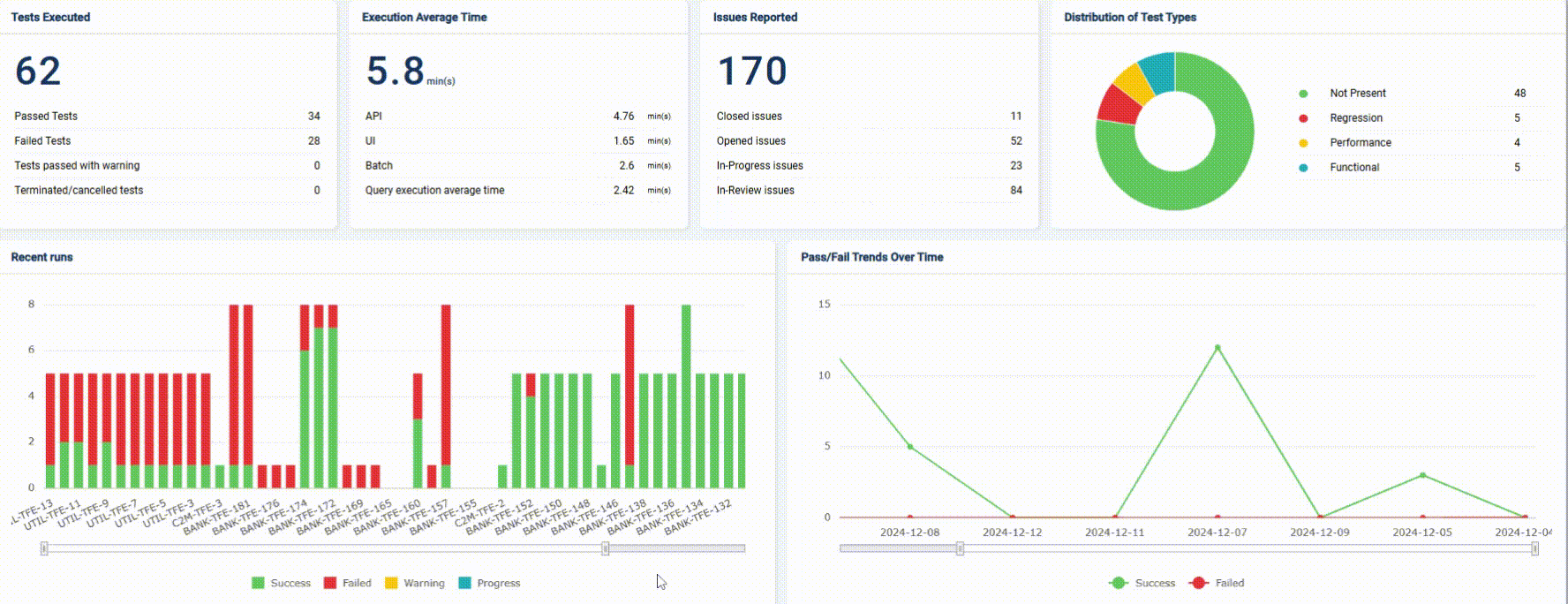1568x604 pixels.
Task: Click right handle of Pass/Fail Trends zoom slider
Action: [1535, 548]
